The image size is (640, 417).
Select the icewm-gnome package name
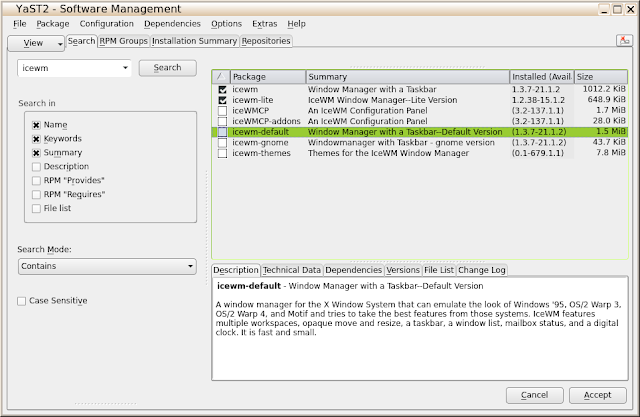(x=260, y=142)
